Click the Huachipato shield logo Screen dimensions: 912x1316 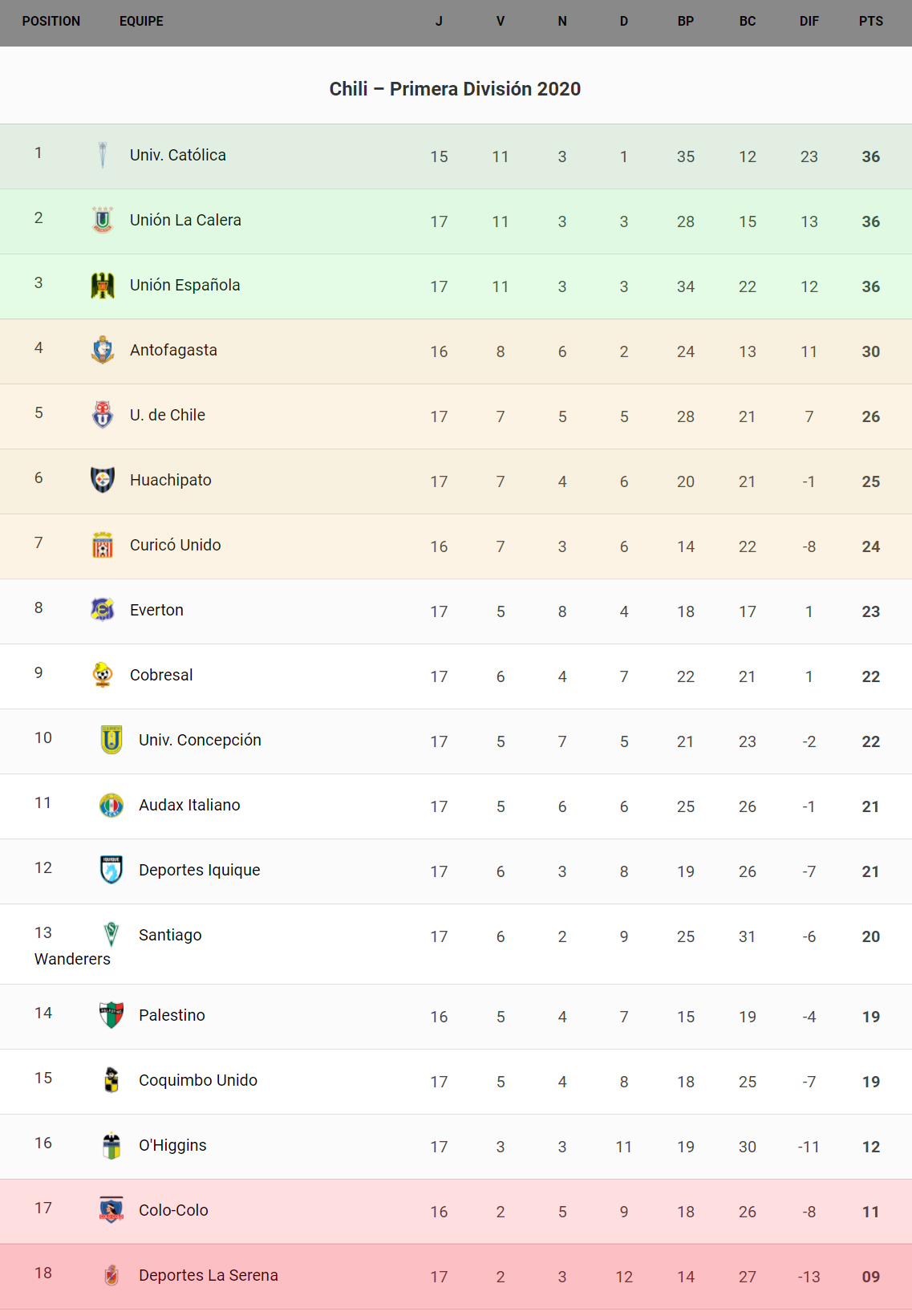tap(103, 480)
